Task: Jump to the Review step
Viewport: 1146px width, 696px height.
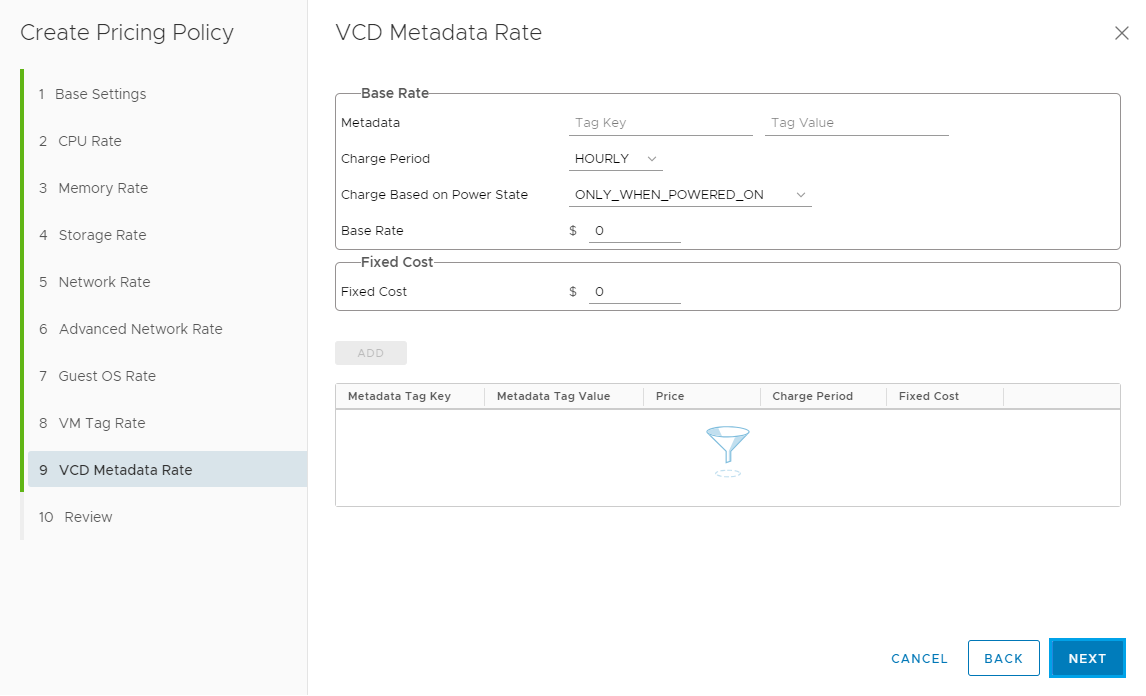Action: tap(88, 517)
